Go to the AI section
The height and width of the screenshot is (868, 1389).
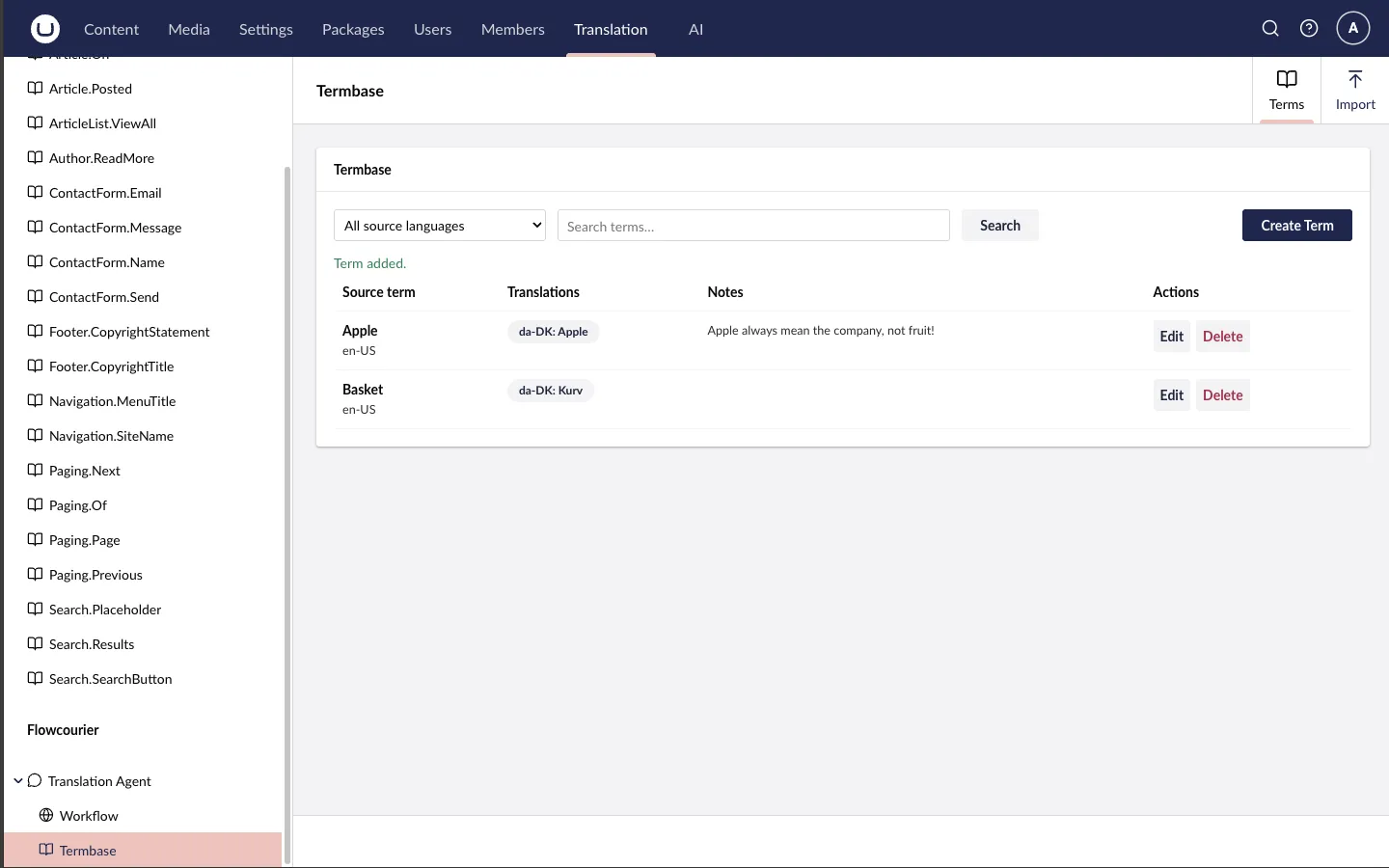click(695, 29)
